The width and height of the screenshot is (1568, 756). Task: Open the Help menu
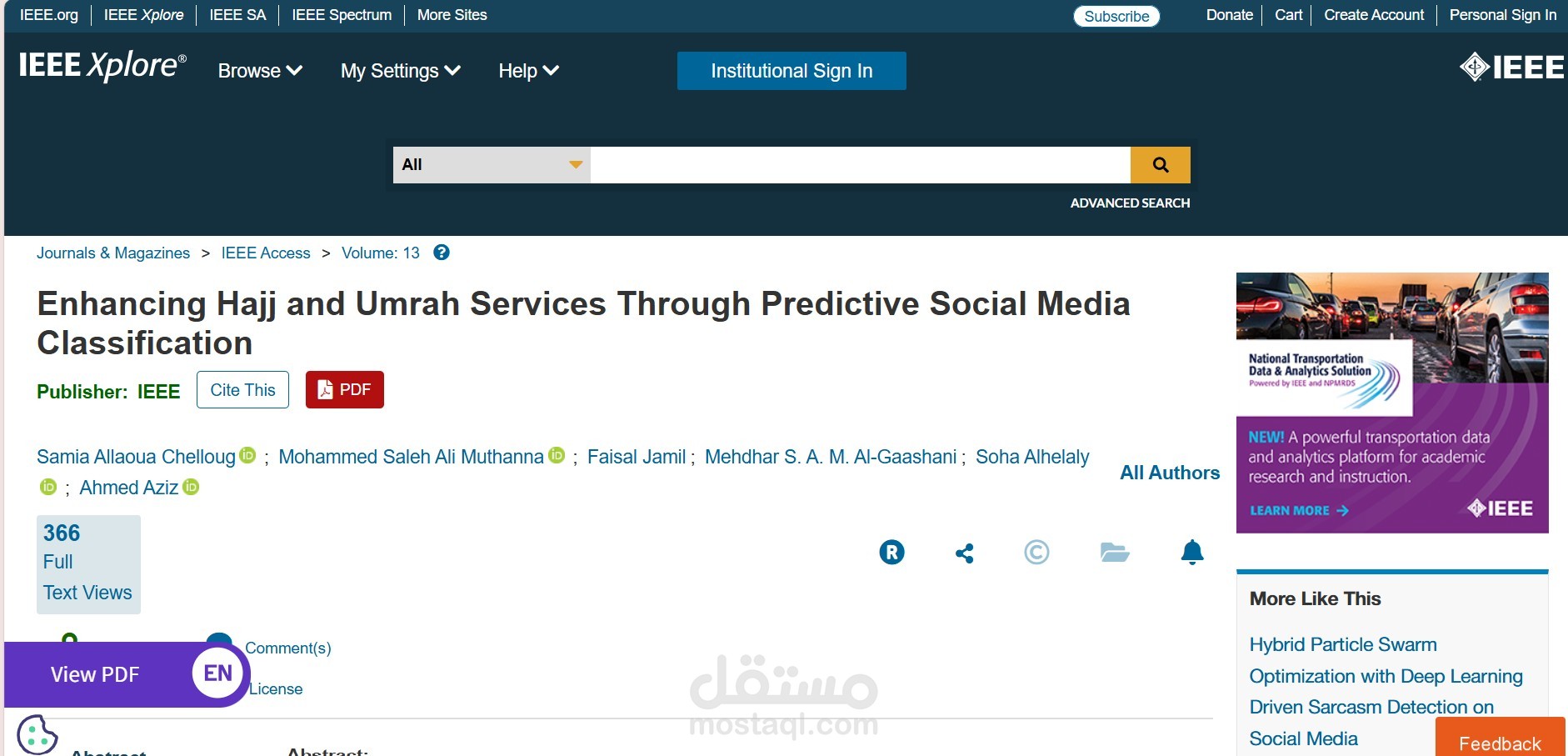click(528, 71)
